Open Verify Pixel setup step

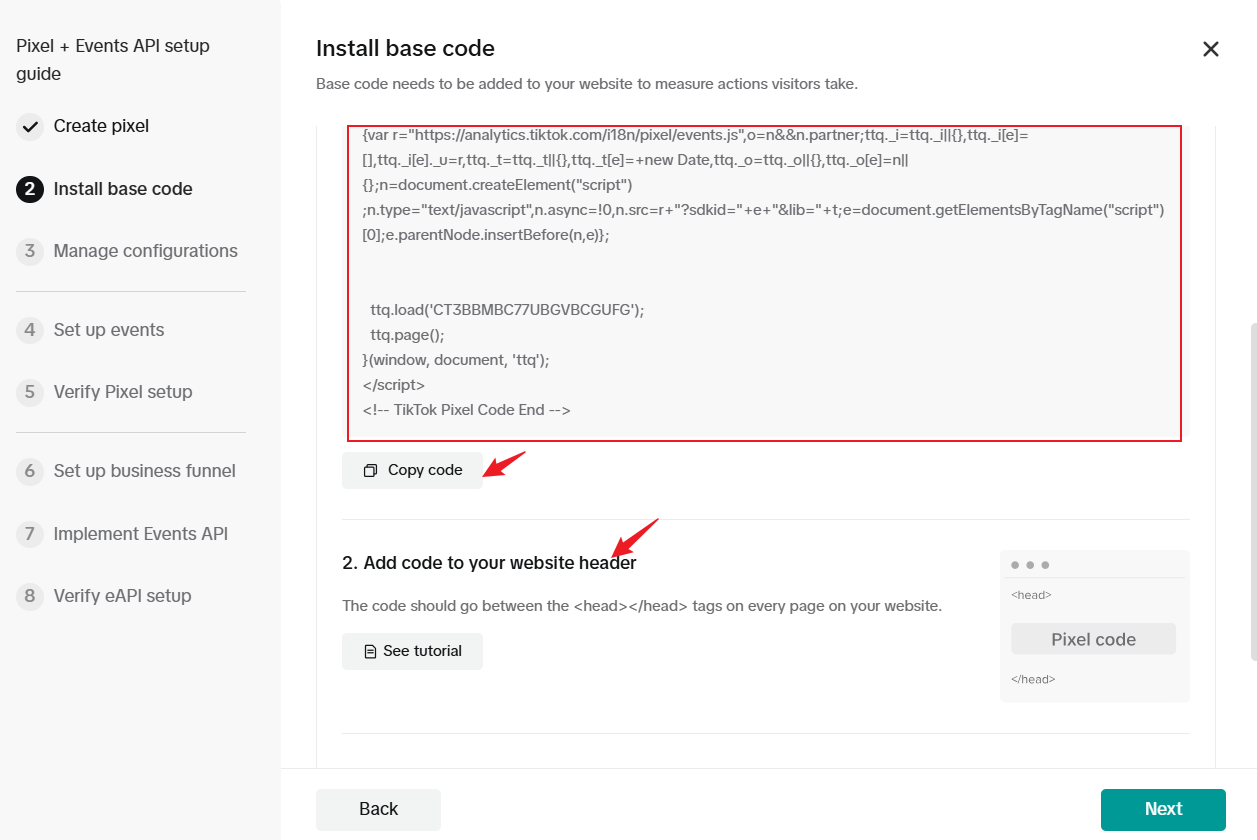click(123, 392)
